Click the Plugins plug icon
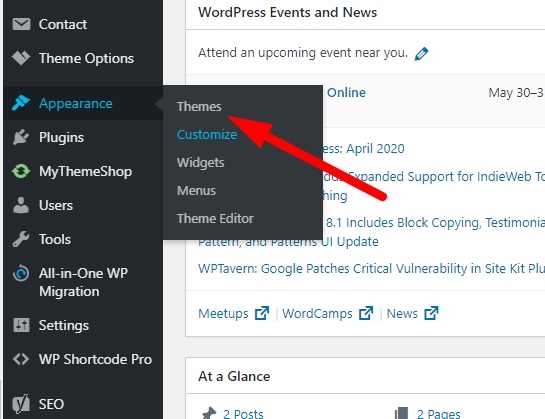Screen dimensions: 545x419 (21, 137)
